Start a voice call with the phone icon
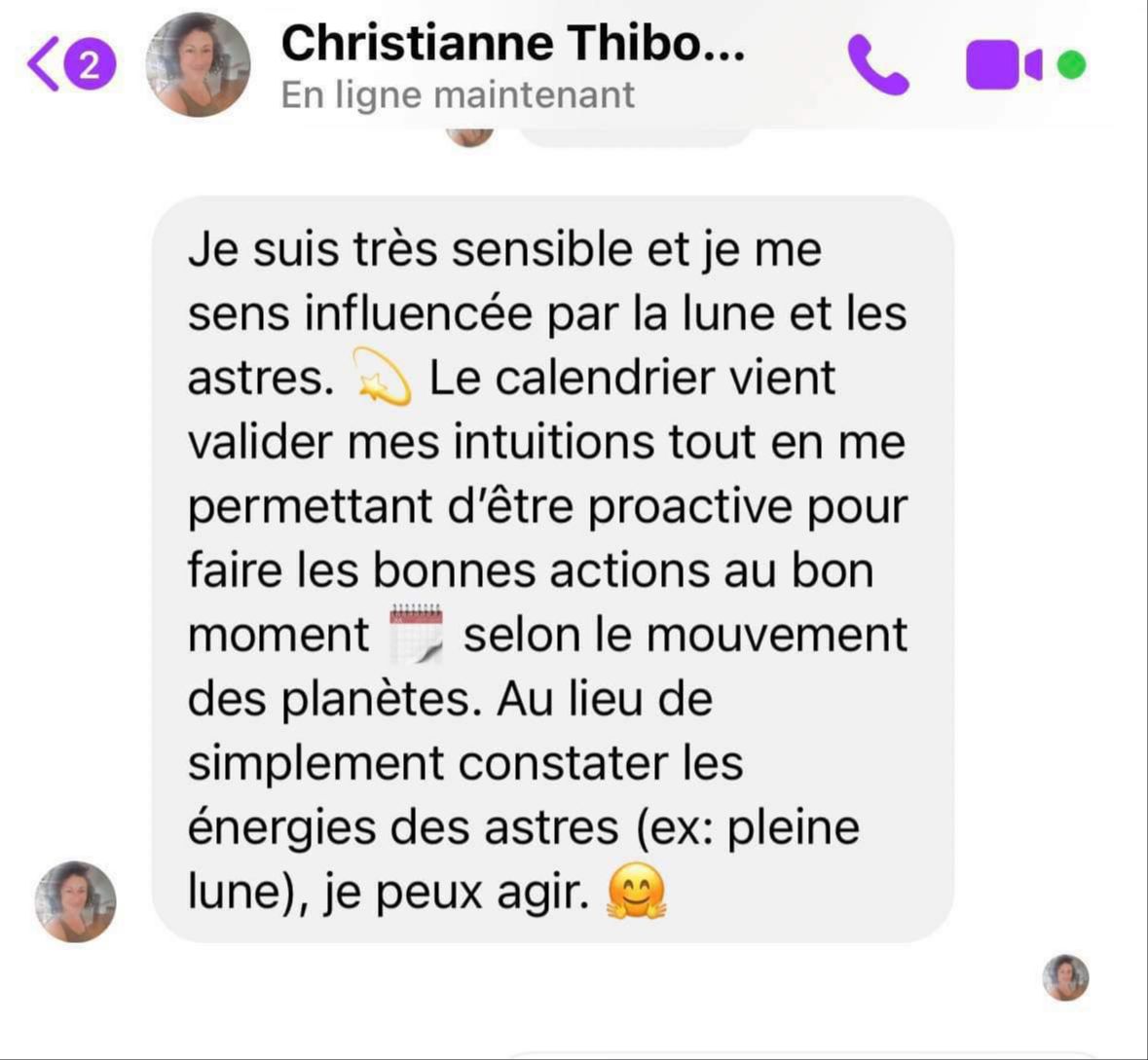 [878, 65]
